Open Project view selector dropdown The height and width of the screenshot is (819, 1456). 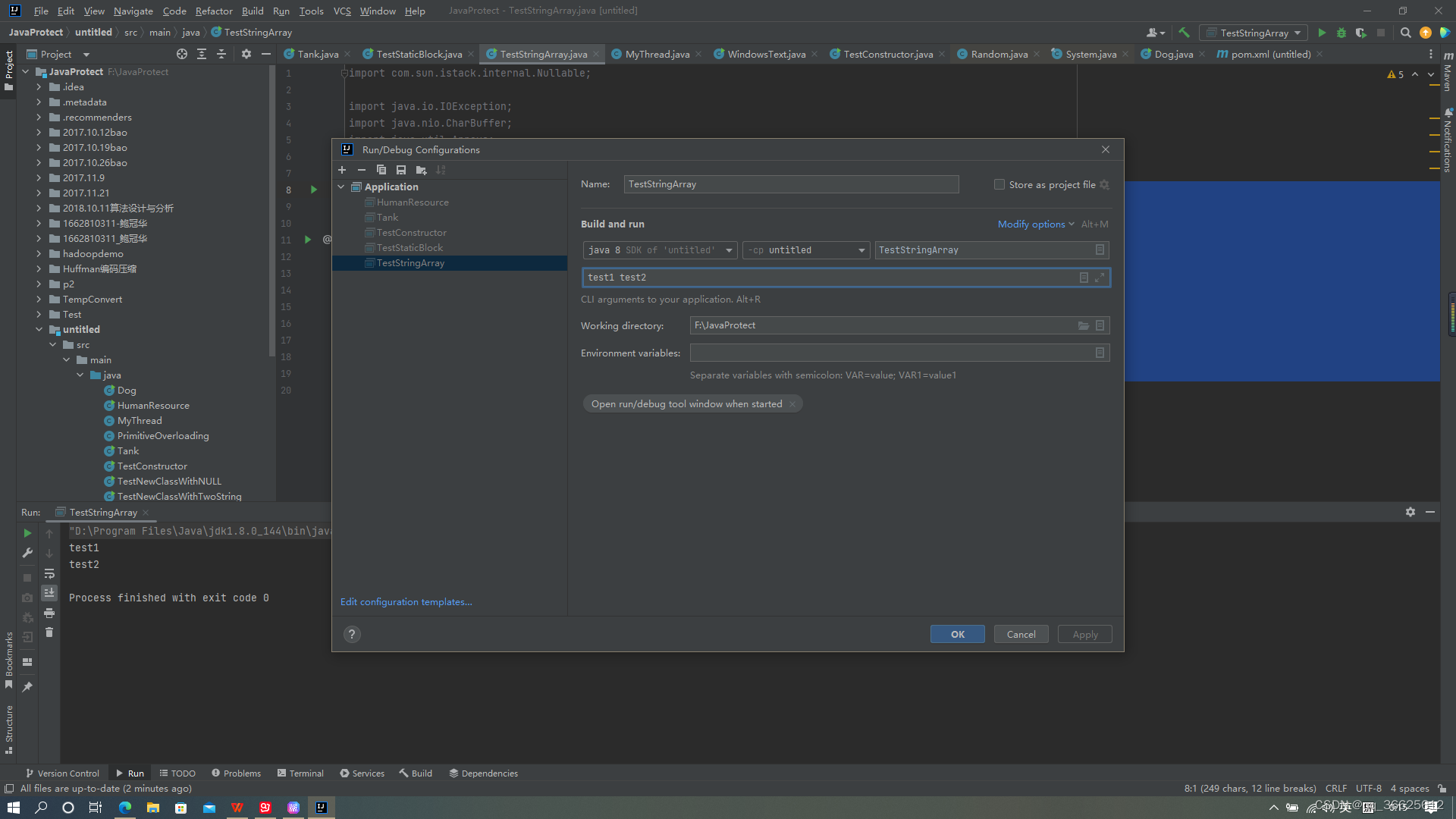coord(86,55)
